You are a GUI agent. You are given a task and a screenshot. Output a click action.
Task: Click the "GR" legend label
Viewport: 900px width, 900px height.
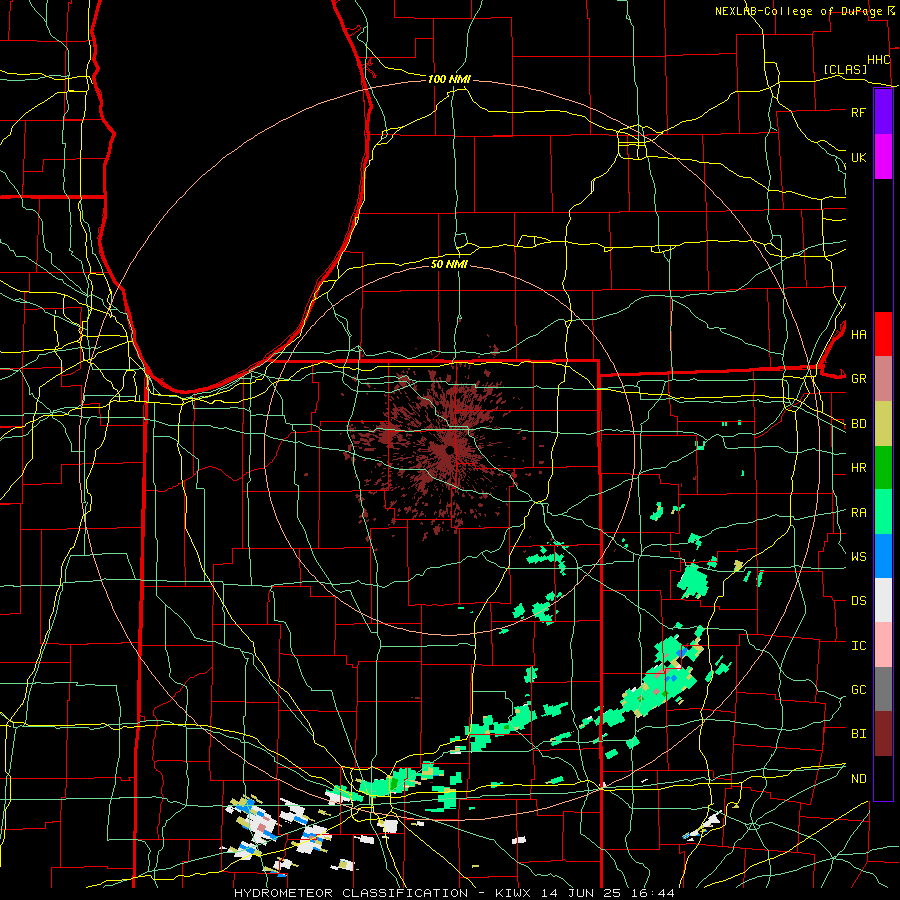(858, 379)
